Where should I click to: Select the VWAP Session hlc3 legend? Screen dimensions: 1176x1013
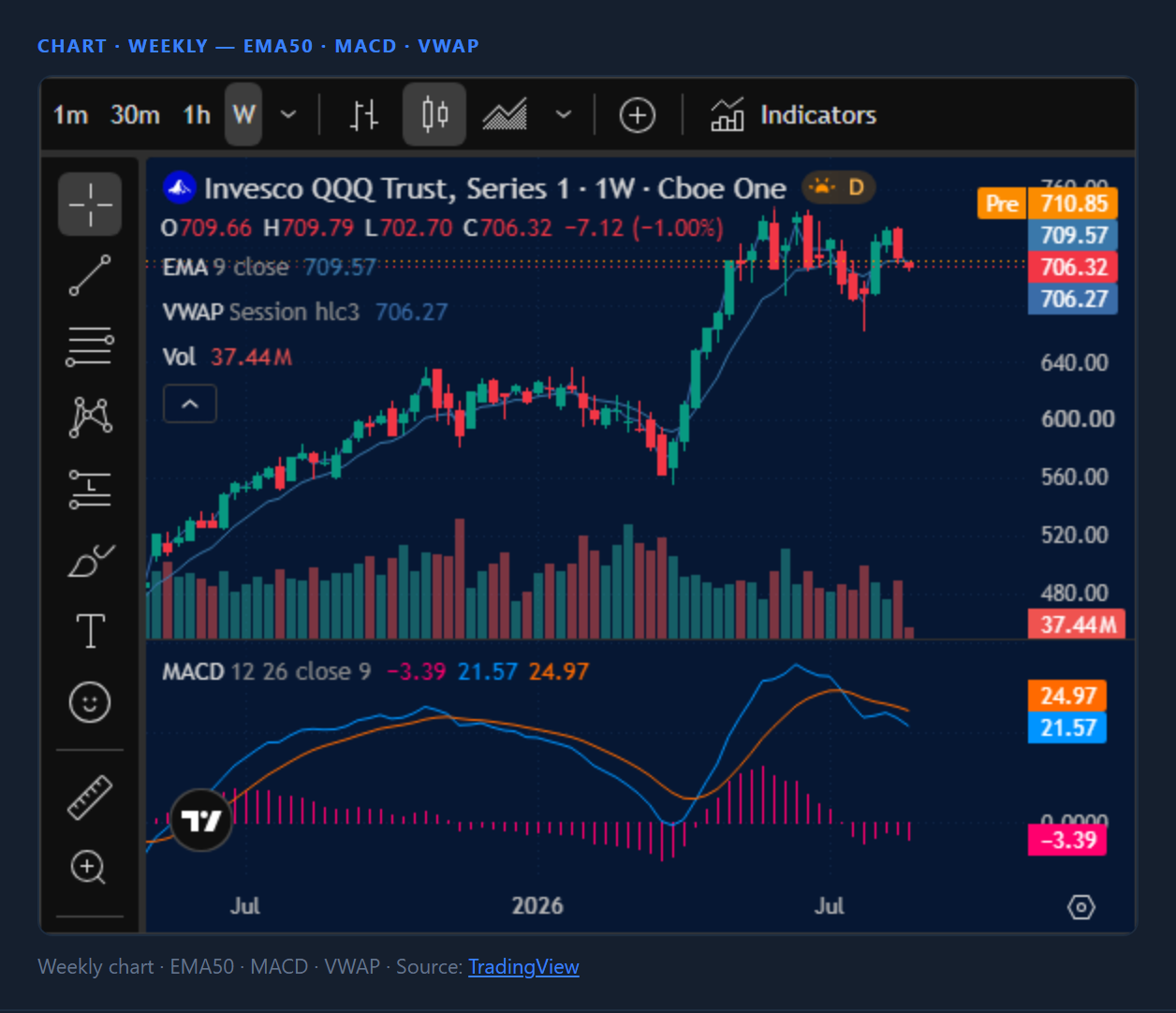[x=261, y=312]
